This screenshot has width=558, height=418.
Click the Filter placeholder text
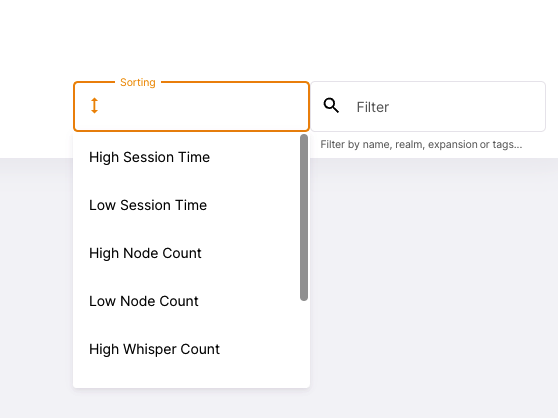(373, 107)
